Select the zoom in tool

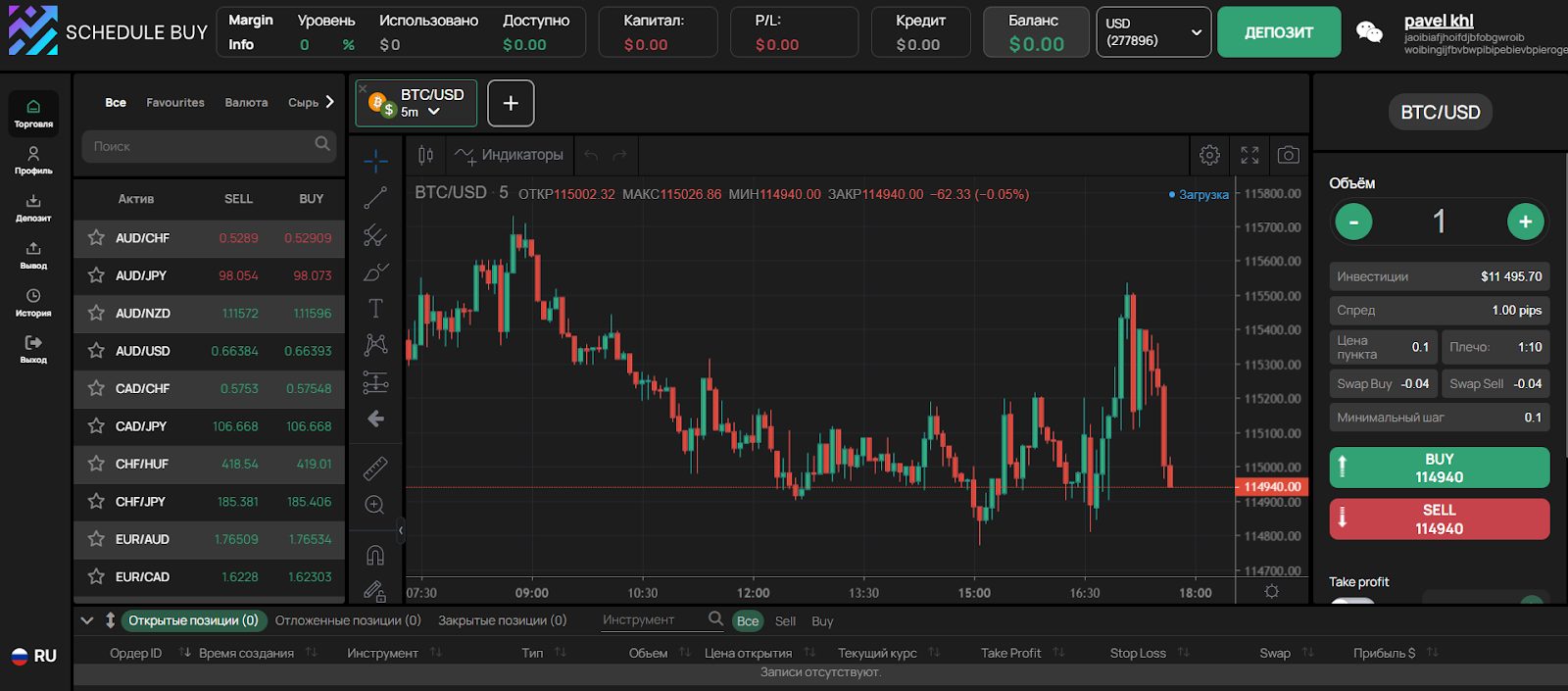[374, 506]
